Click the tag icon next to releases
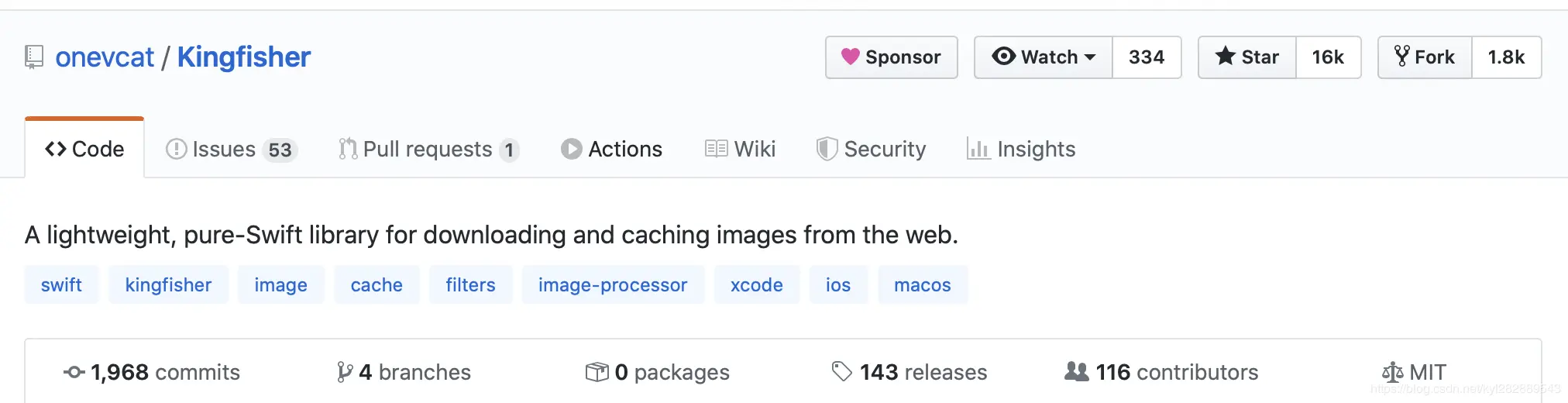The height and width of the screenshot is (403, 1568). [x=841, y=372]
